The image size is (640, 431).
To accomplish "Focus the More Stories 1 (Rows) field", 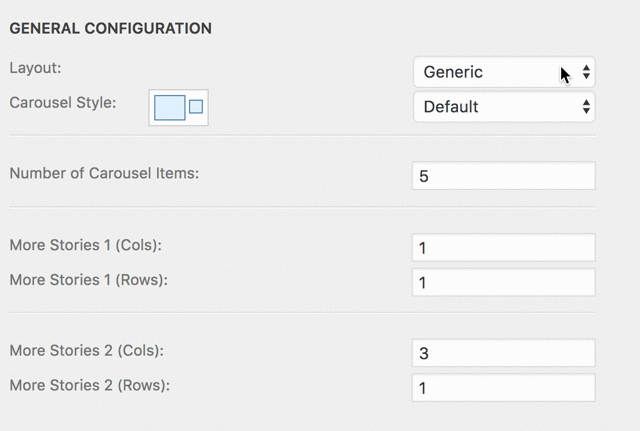I will pyautogui.click(x=504, y=282).
